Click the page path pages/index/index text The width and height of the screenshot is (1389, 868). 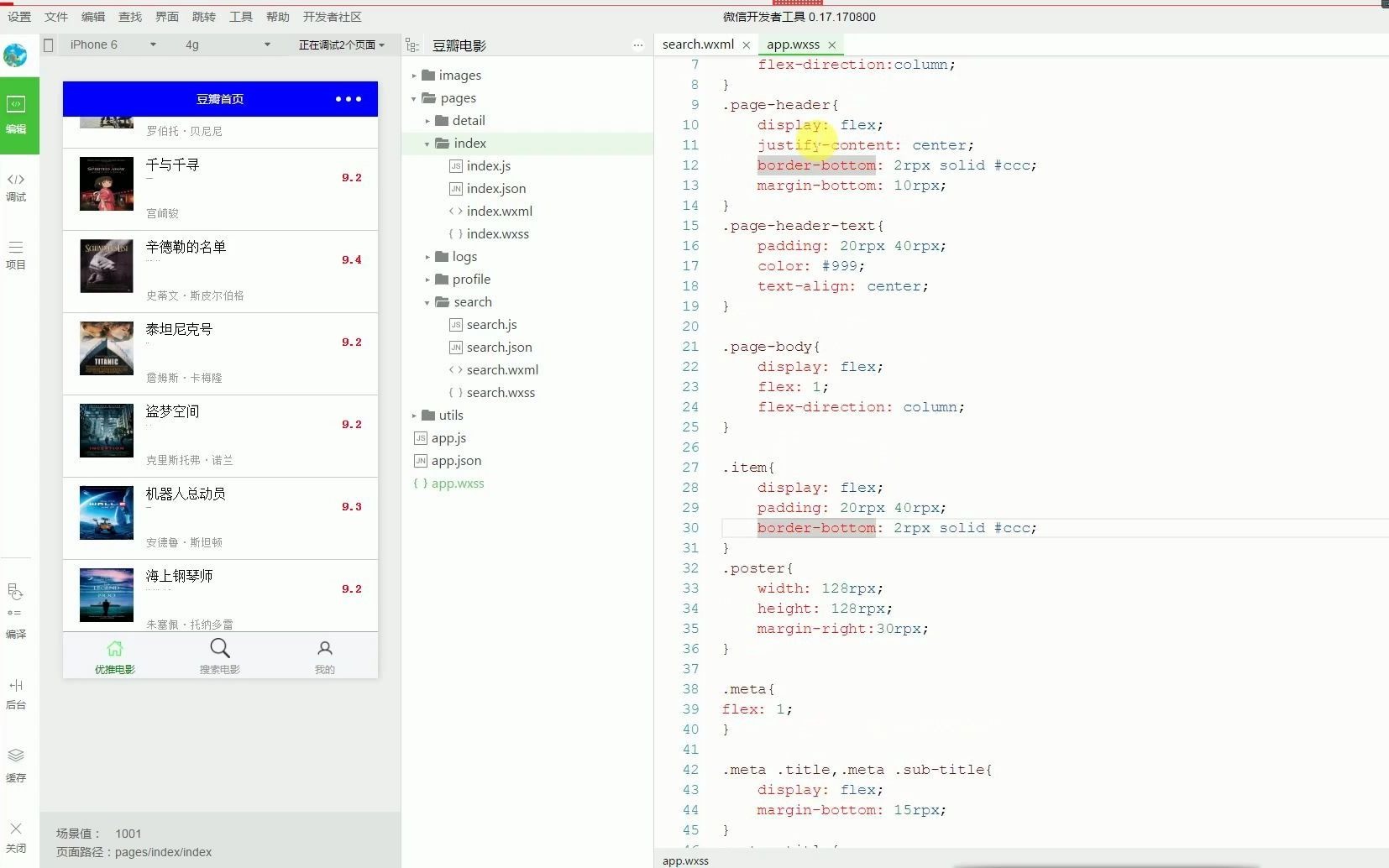163,852
